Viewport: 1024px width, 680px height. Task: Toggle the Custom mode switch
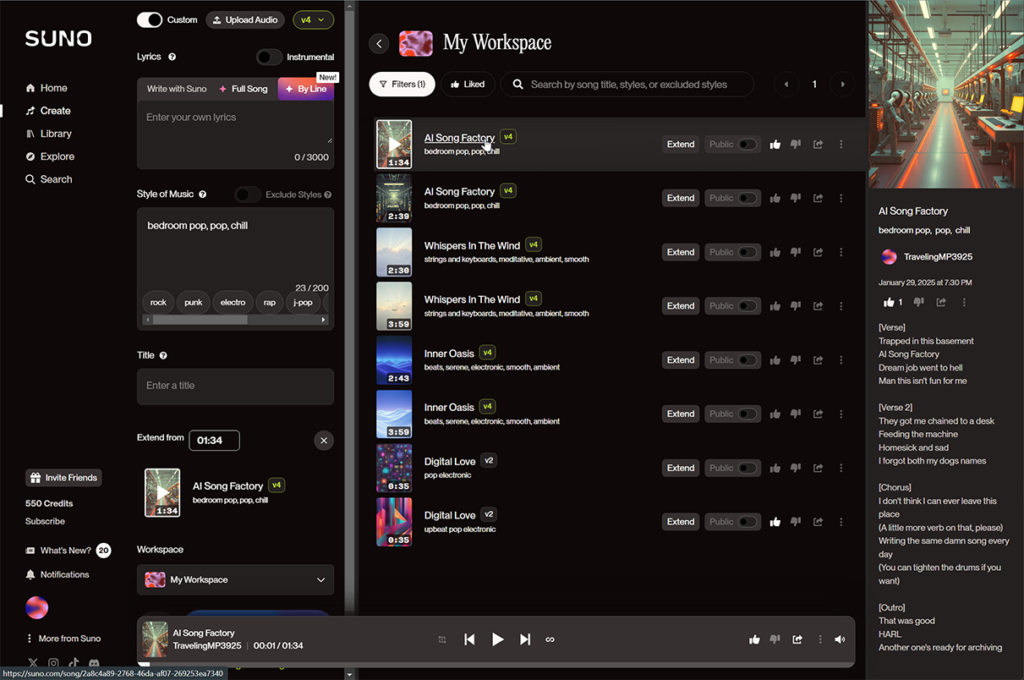[150, 20]
